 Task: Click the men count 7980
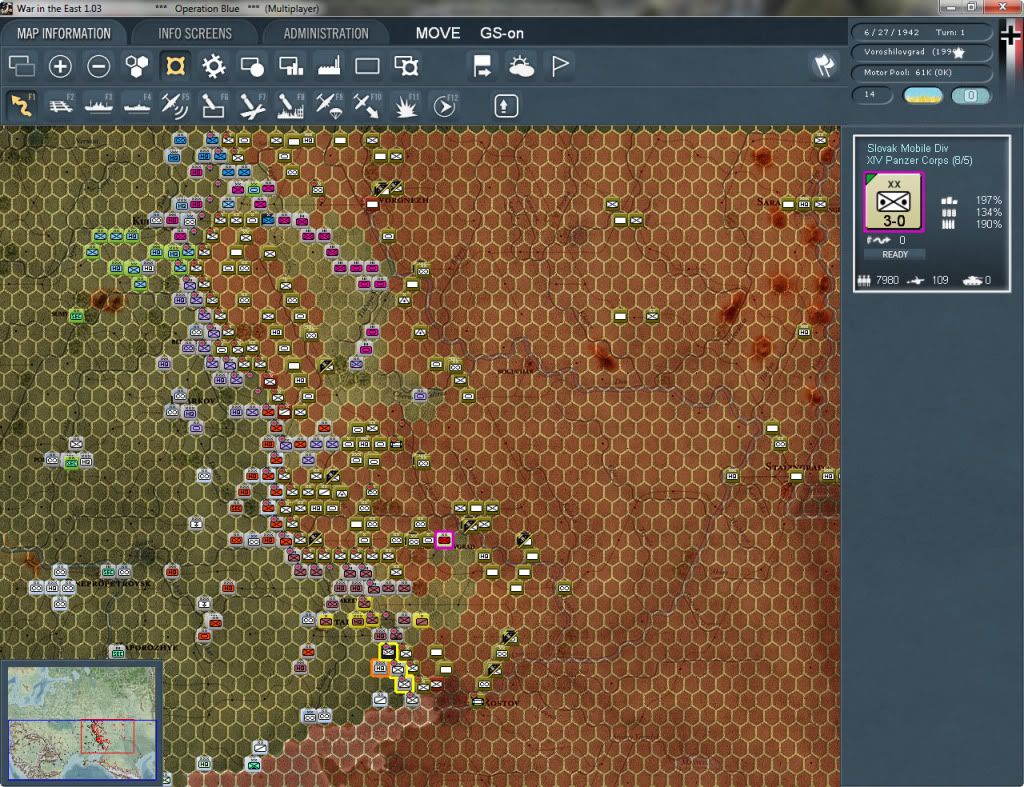(887, 280)
